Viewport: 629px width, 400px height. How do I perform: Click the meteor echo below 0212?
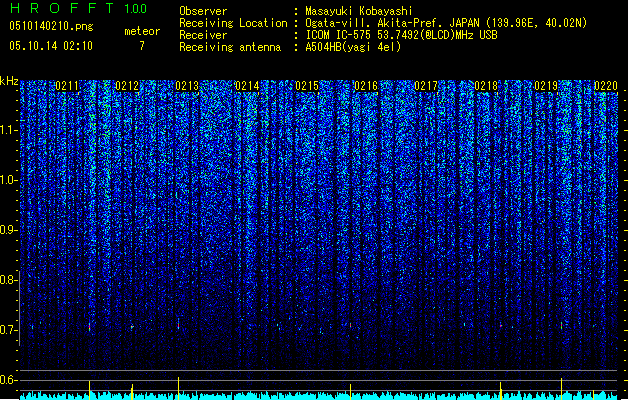point(132,327)
